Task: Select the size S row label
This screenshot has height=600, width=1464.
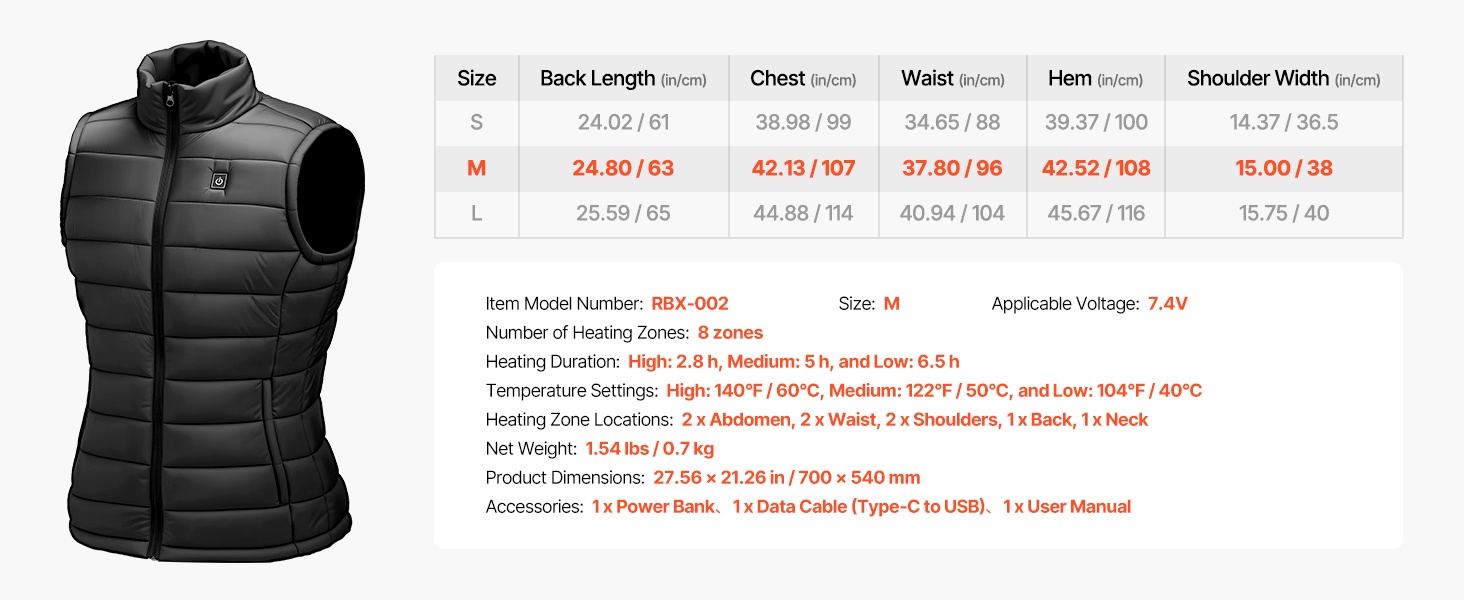Action: (x=477, y=122)
